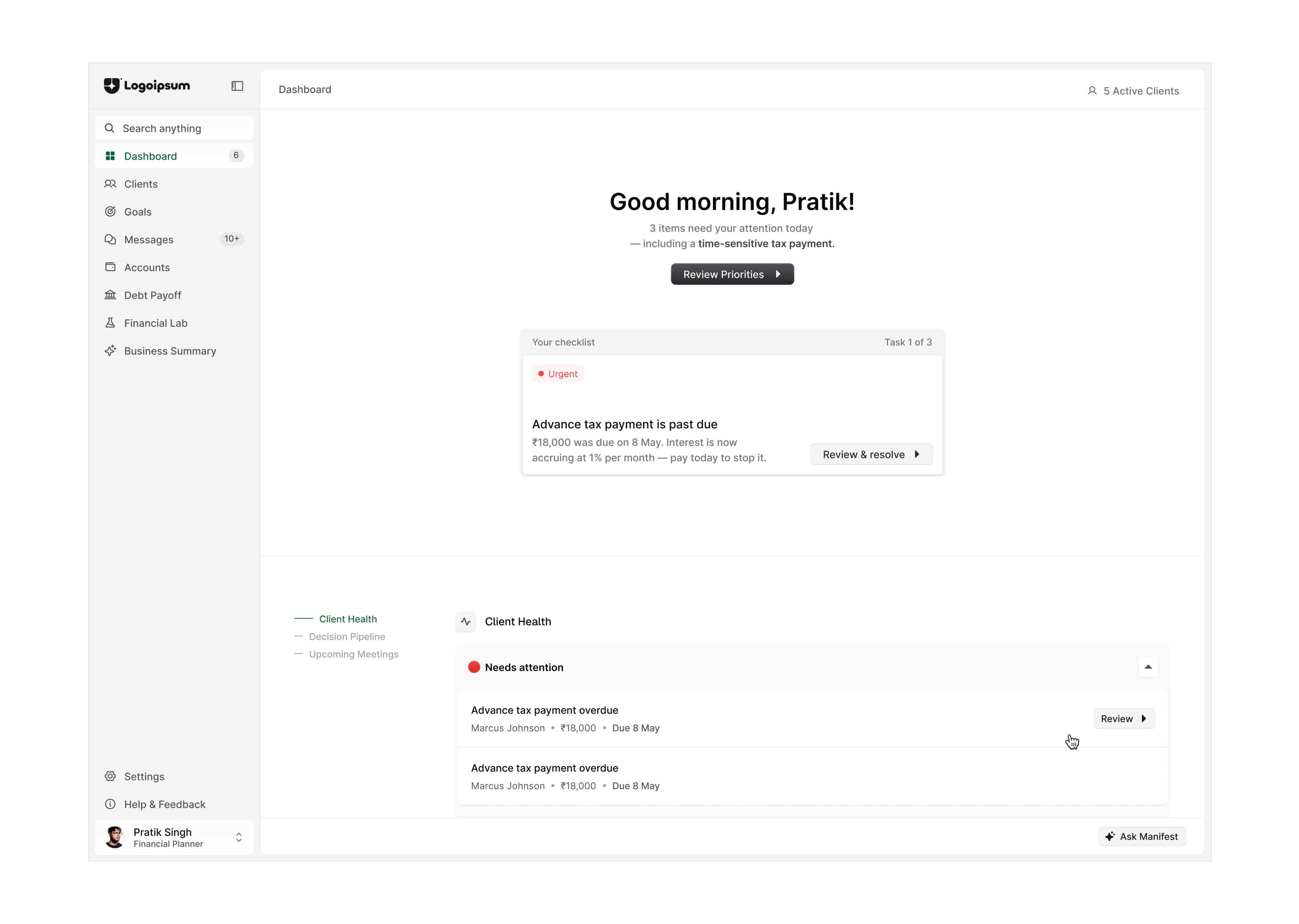The height and width of the screenshot is (924, 1299).
Task: Click the Client Health section heading
Action: [518, 622]
